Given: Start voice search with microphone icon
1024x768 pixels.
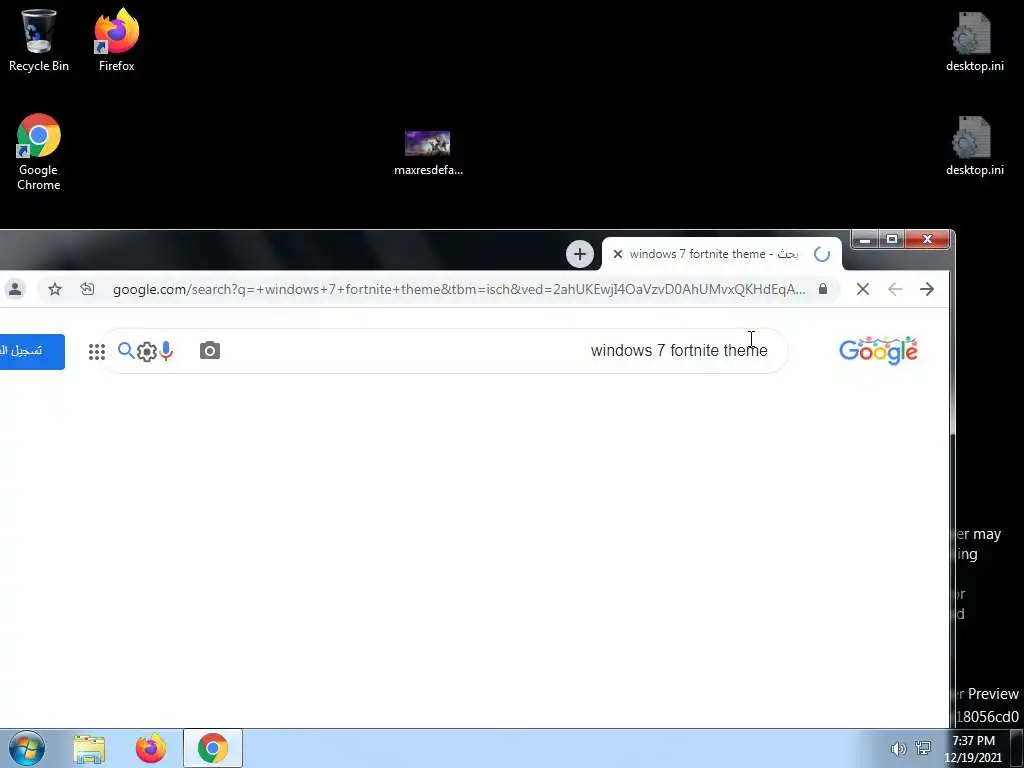Looking at the screenshot, I should [167, 351].
